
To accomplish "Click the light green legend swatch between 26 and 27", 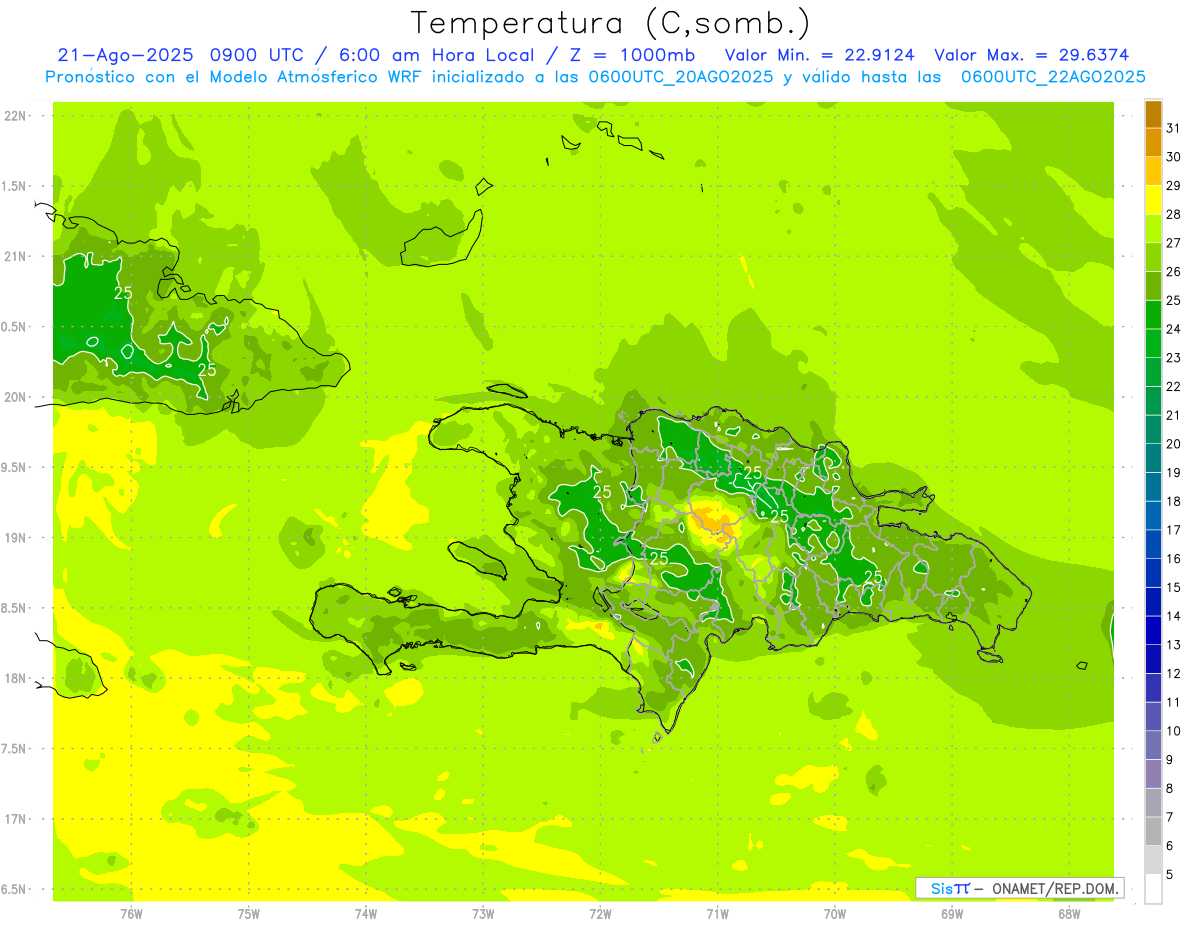I will pyautogui.click(x=1153, y=257).
